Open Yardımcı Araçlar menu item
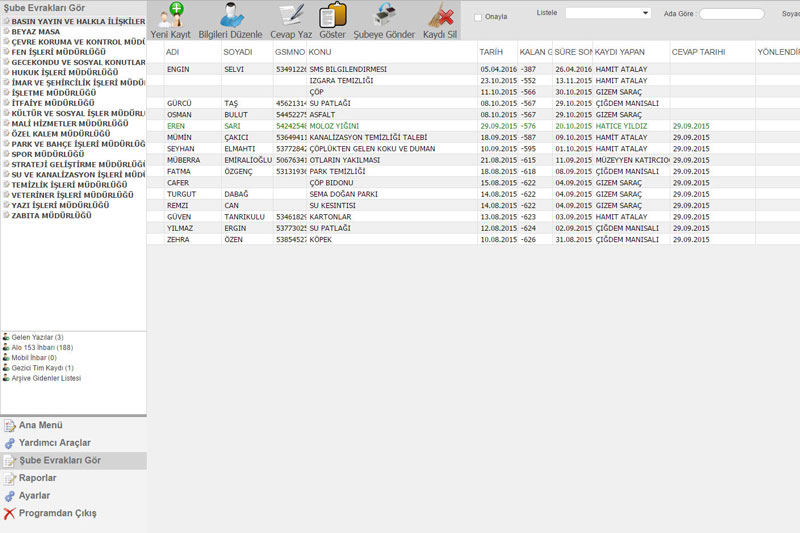Screen dimensions: 800x533 click(55, 443)
